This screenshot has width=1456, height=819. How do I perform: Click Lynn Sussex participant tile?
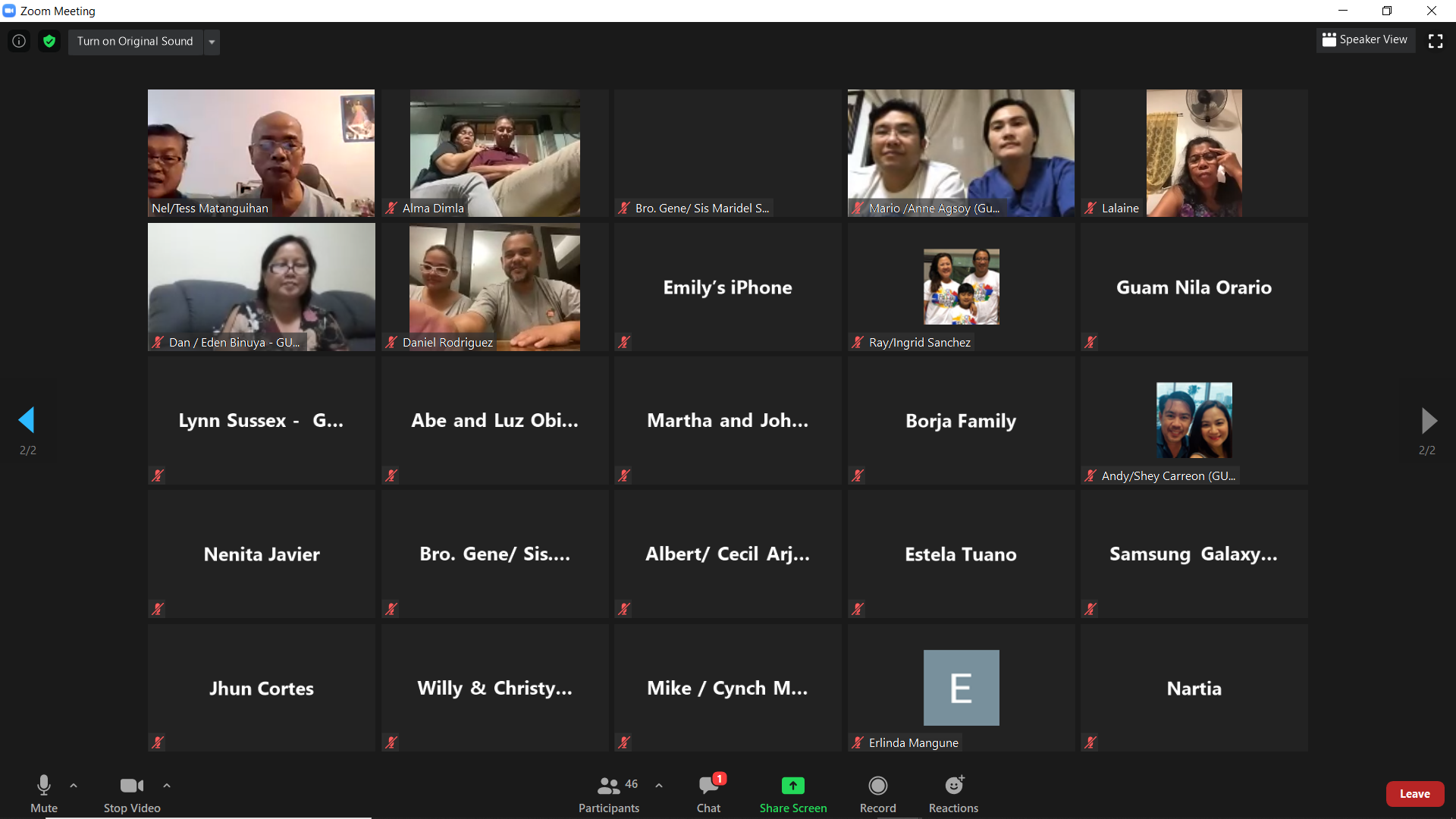point(261,420)
